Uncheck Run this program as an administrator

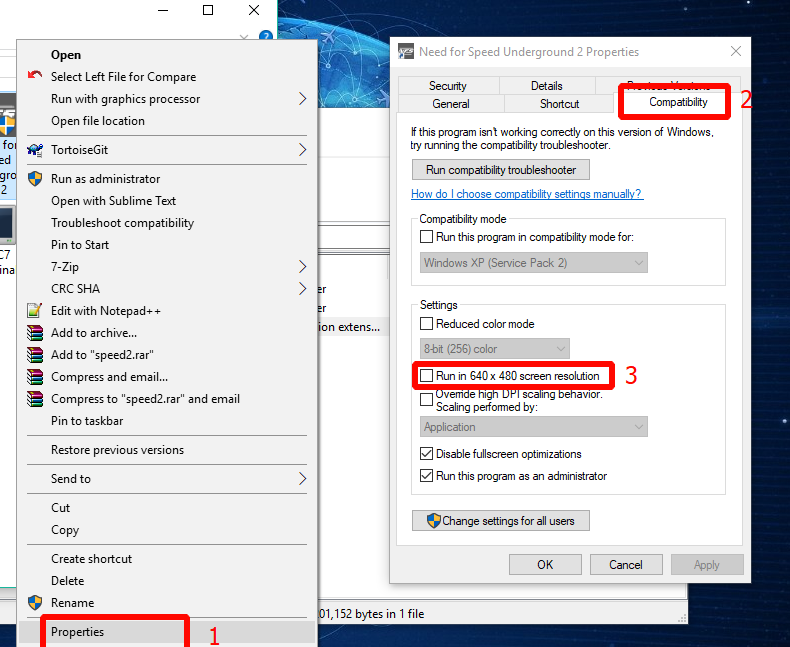pos(426,476)
